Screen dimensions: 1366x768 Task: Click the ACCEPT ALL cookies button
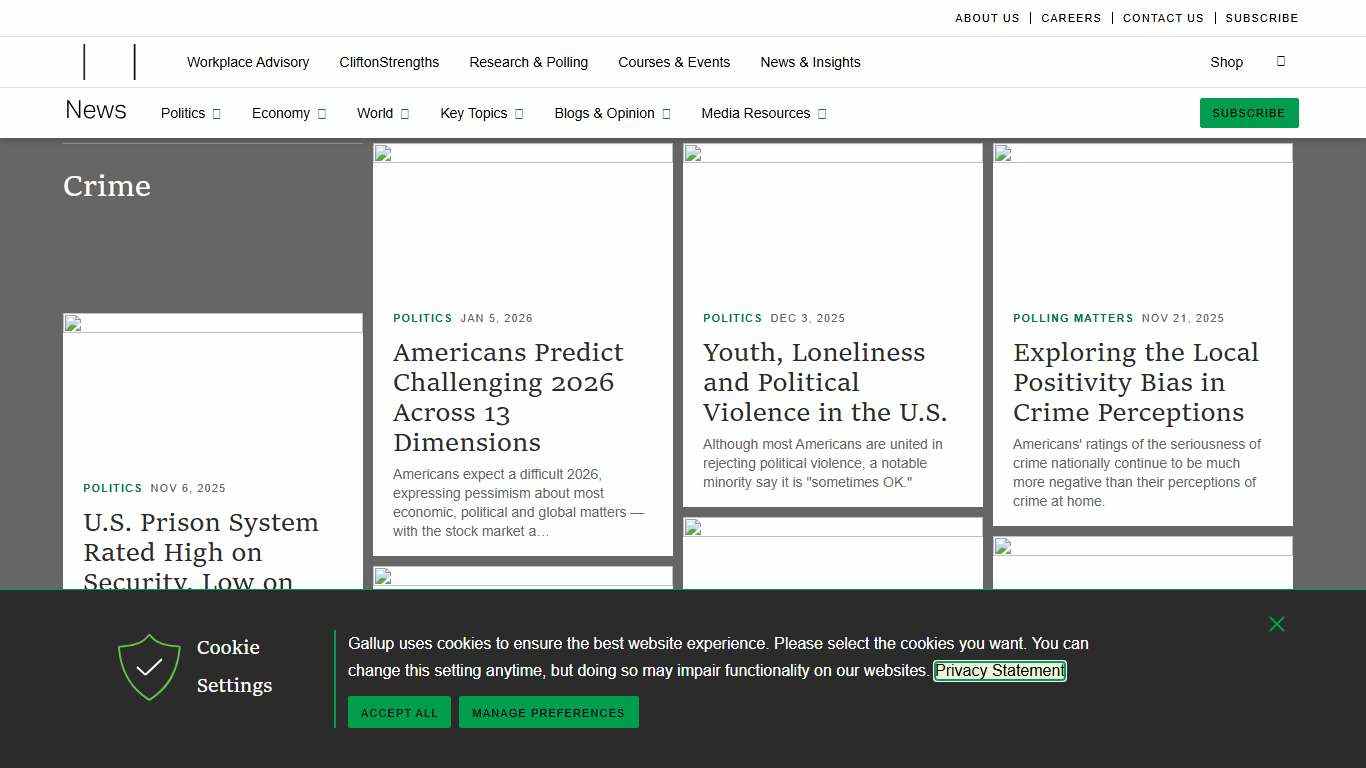pyautogui.click(x=398, y=712)
